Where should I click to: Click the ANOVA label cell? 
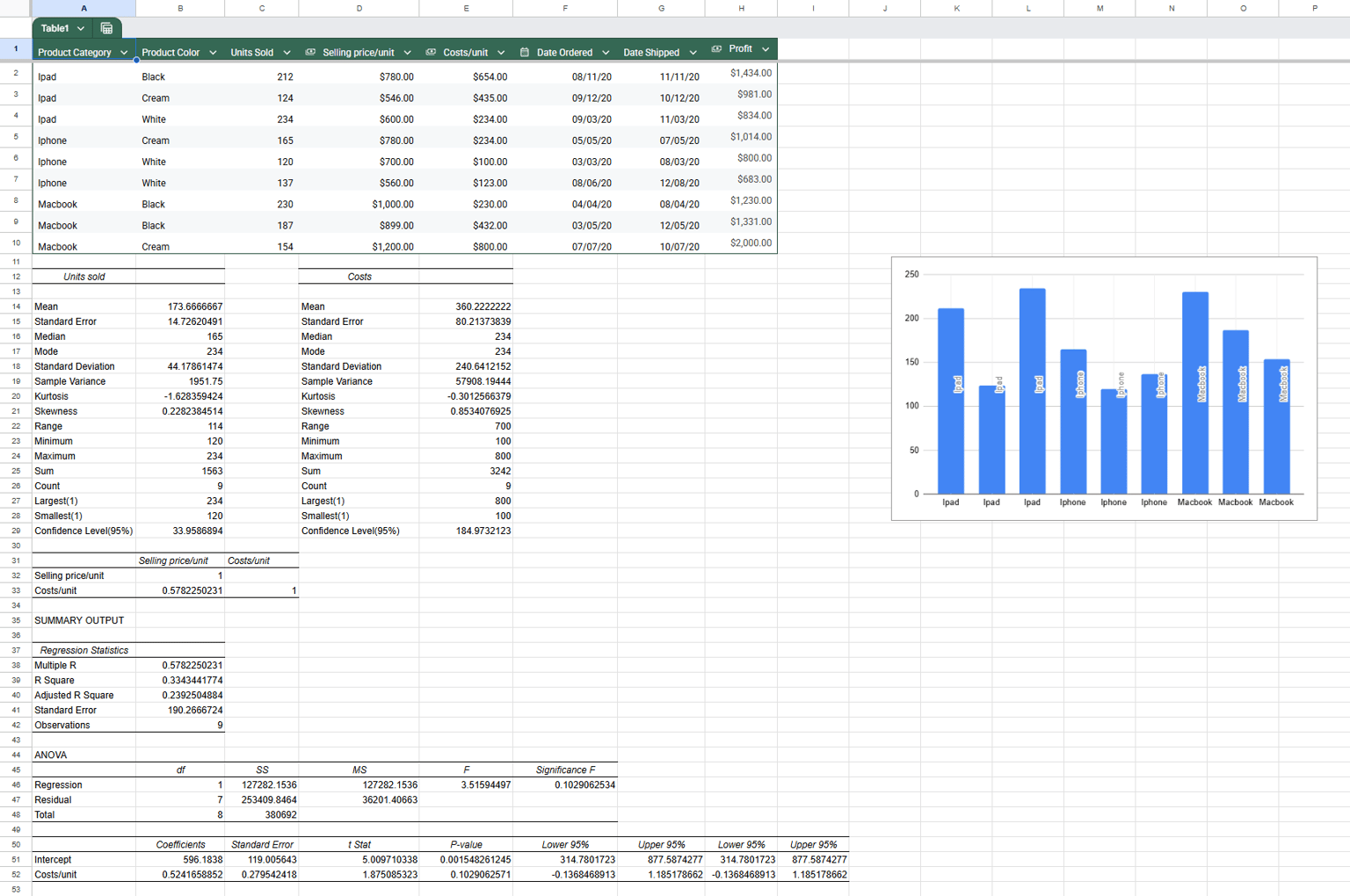(84, 755)
